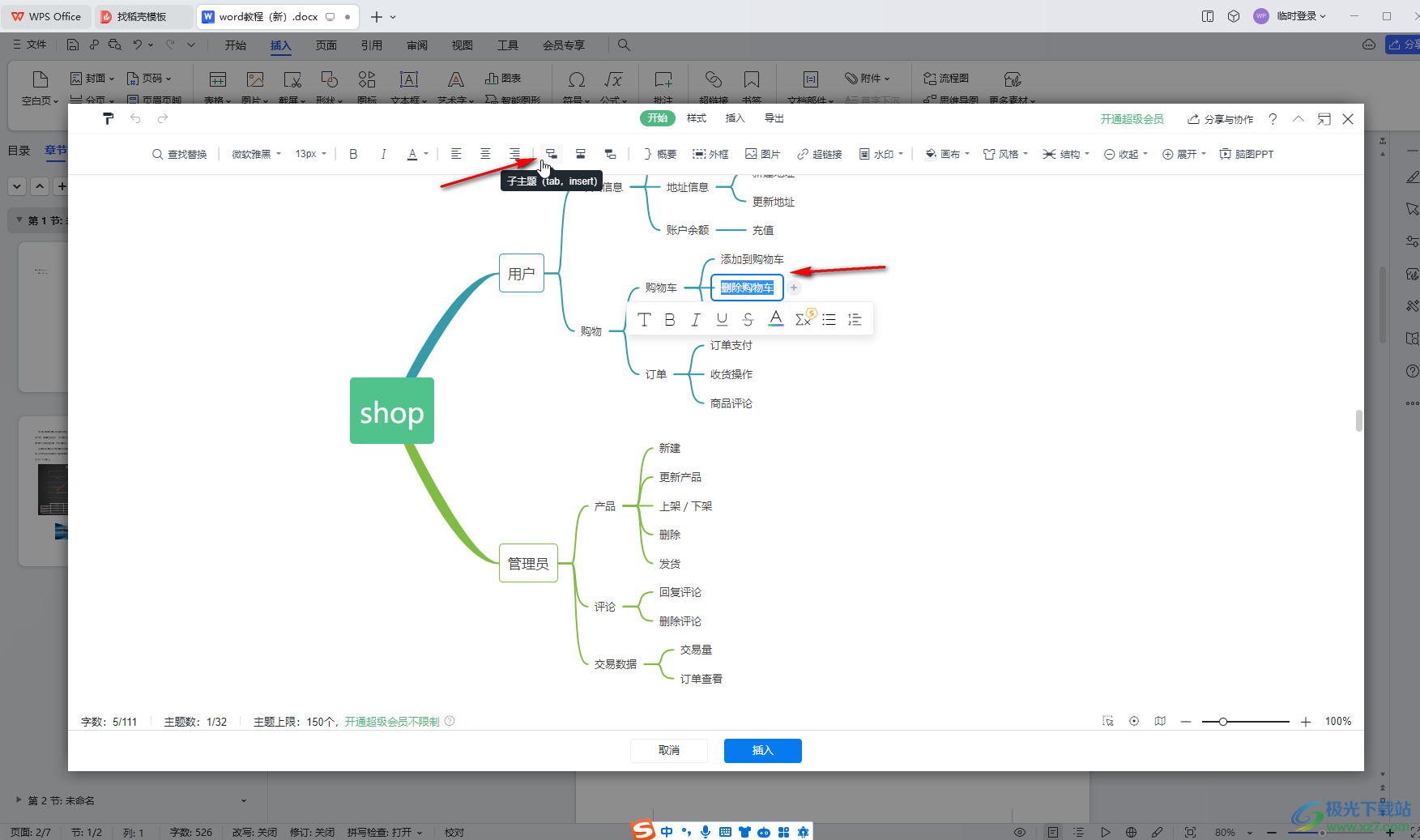Center align text in mind map toolbar
The height and width of the screenshot is (840, 1420).
pos(485,154)
